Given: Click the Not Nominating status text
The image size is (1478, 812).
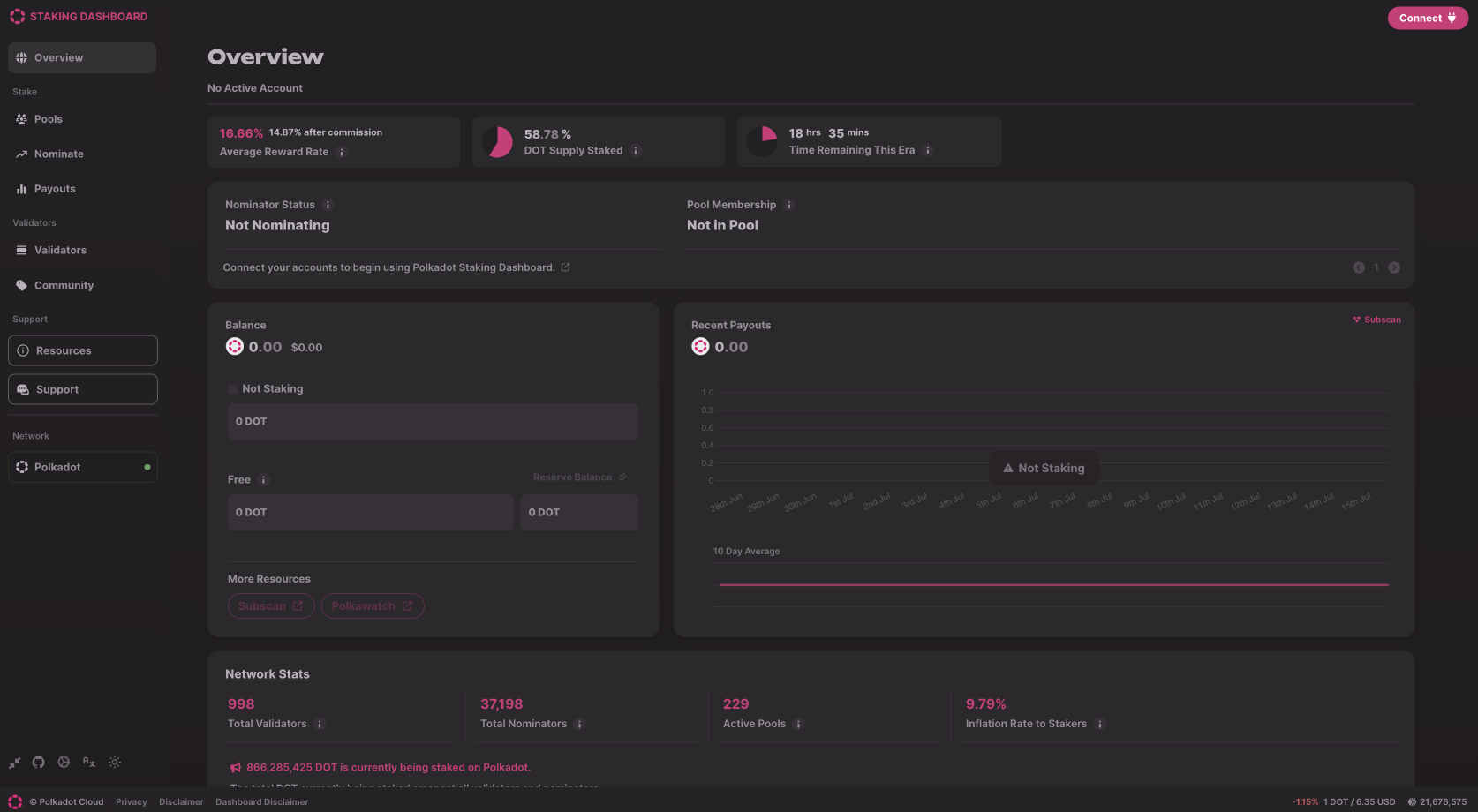Looking at the screenshot, I should 277,226.
